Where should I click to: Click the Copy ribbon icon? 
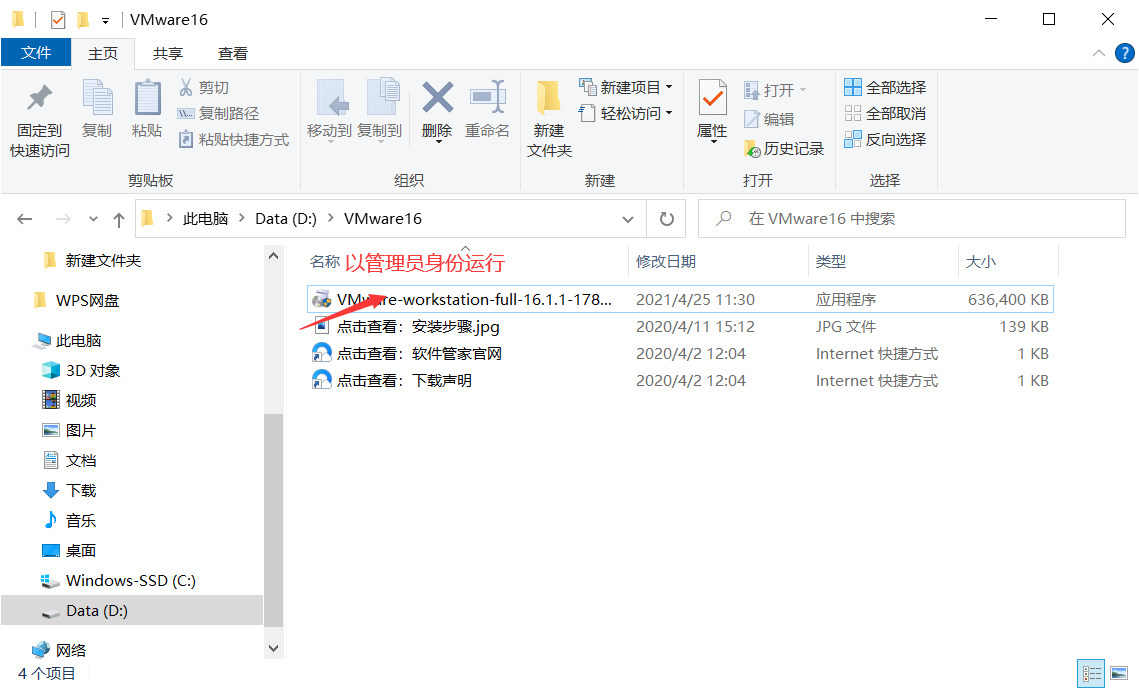[97, 109]
